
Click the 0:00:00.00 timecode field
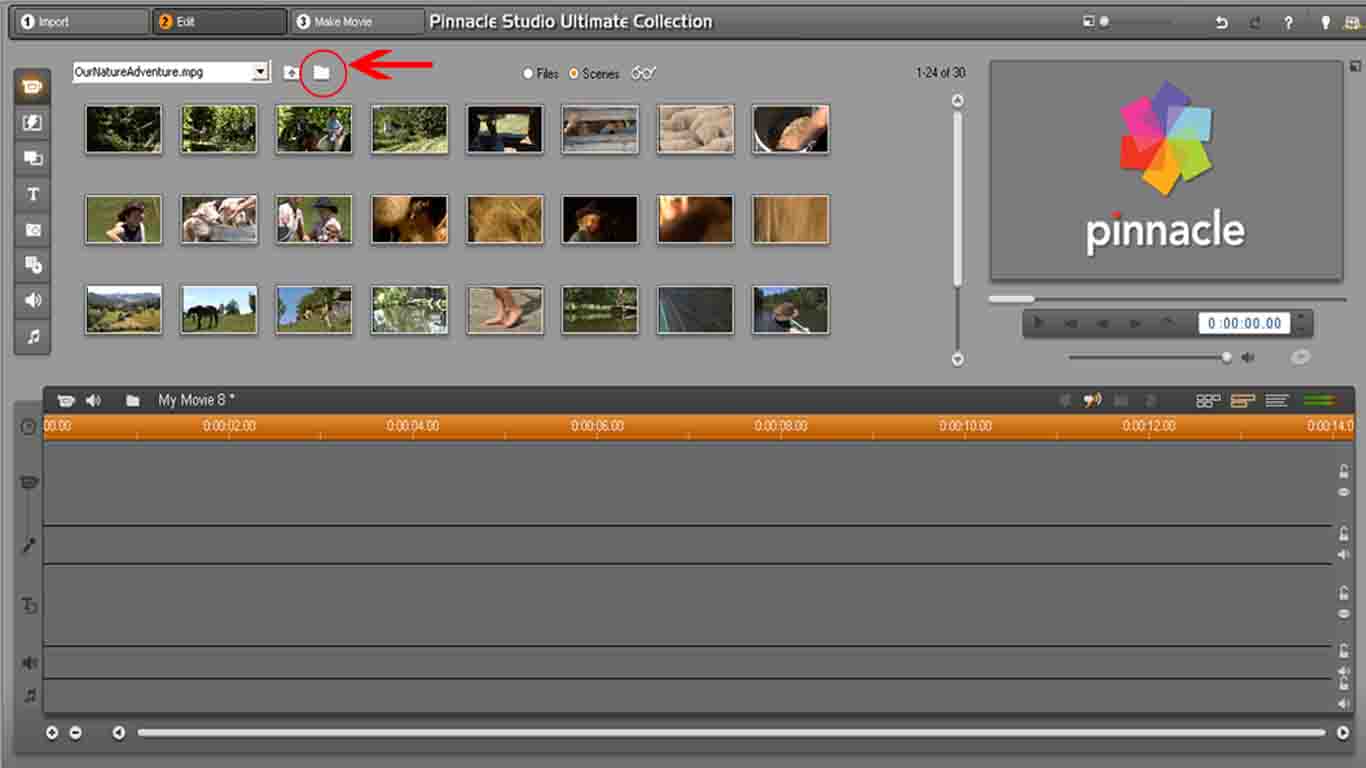1244,323
